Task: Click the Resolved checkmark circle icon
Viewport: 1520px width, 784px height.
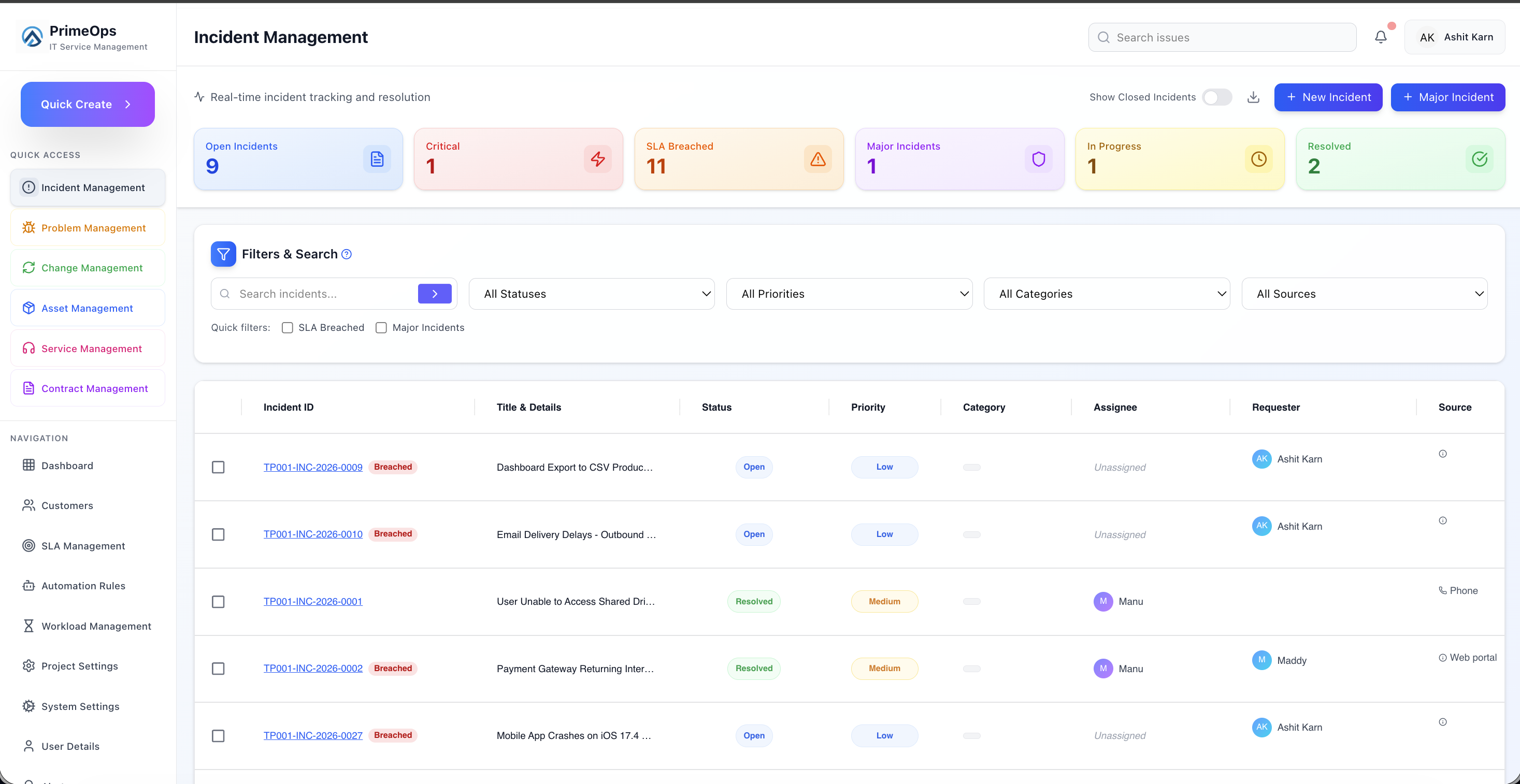Action: (x=1479, y=159)
